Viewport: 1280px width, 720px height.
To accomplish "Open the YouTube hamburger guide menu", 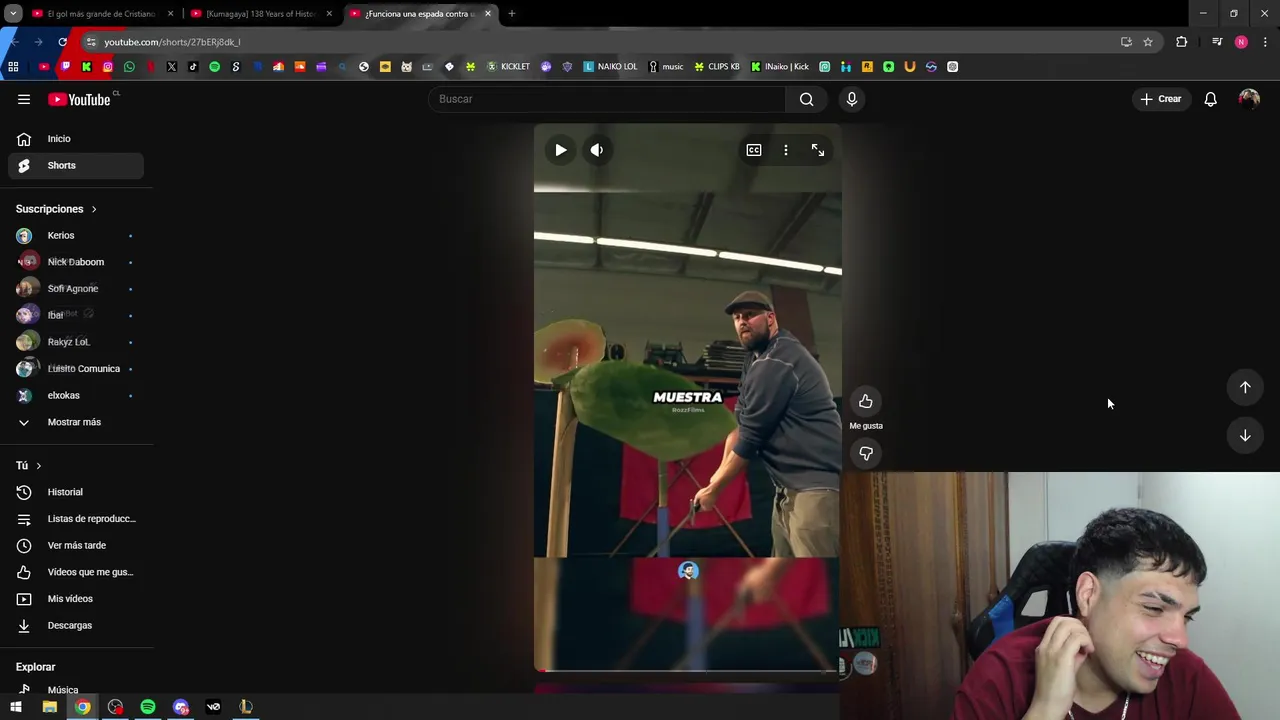I will tap(24, 99).
